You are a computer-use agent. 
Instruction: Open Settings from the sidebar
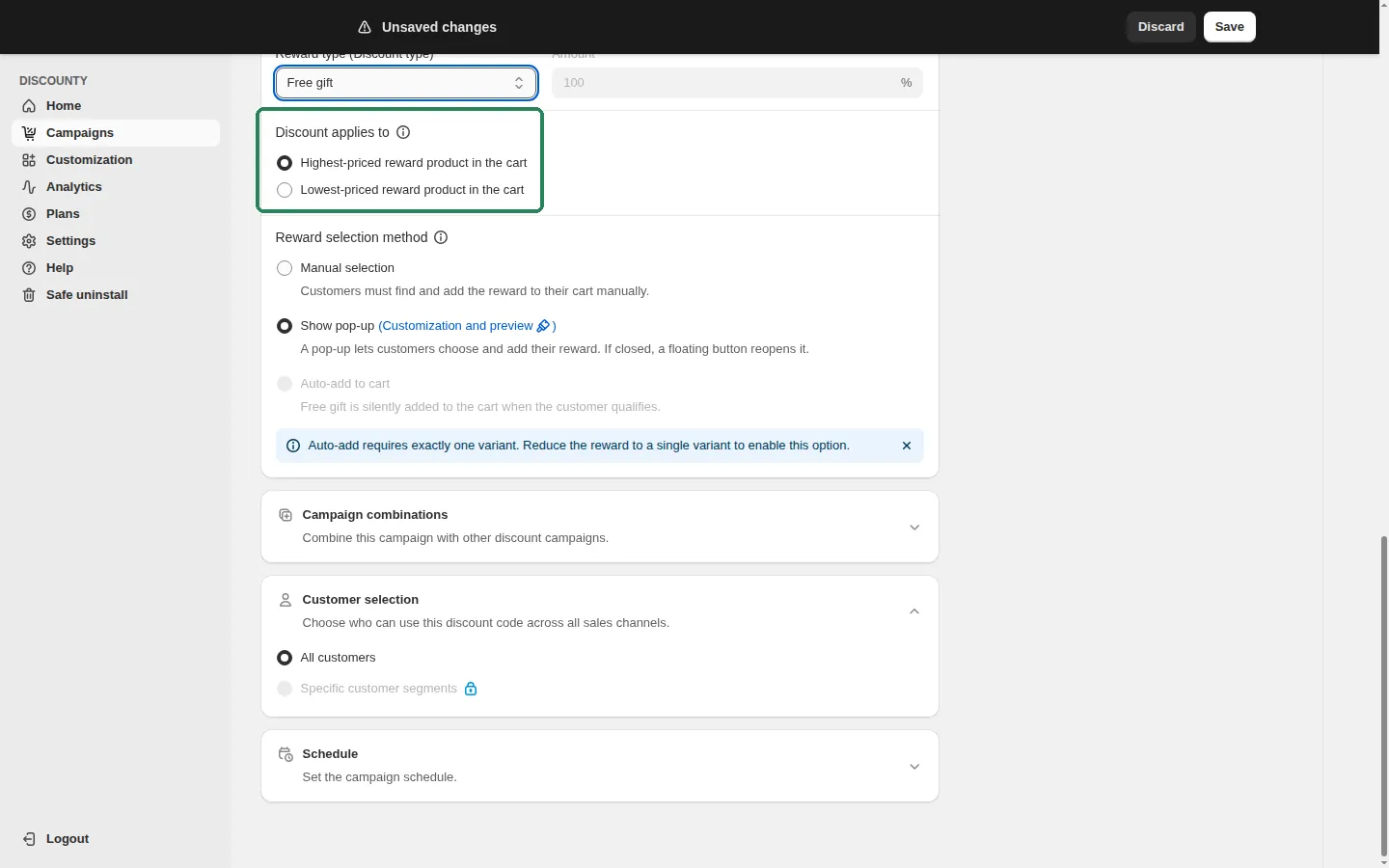coord(116,241)
